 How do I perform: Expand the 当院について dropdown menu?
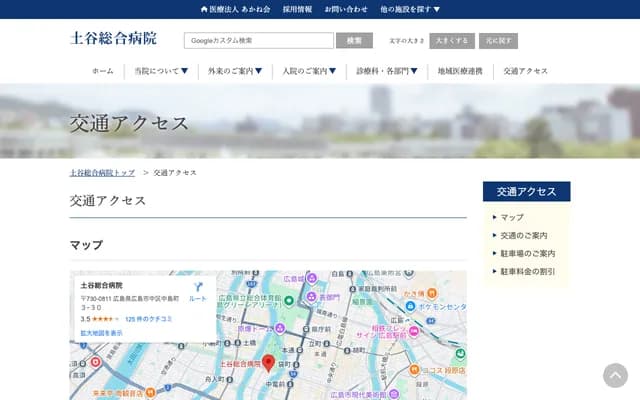(x=161, y=71)
